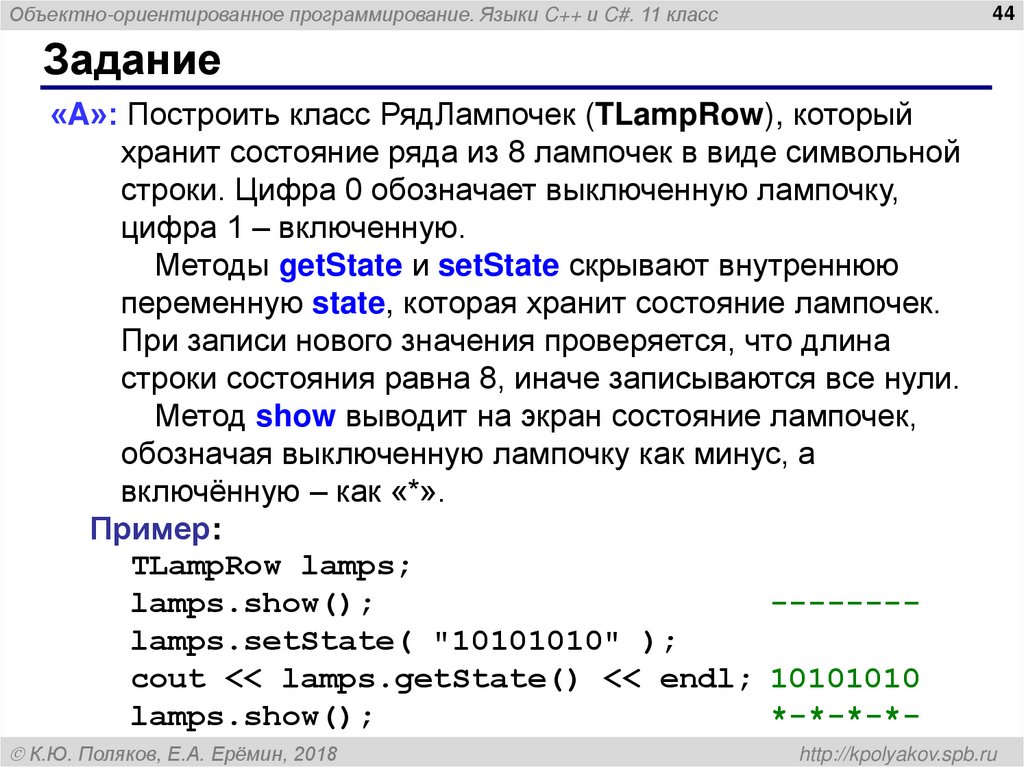Open the kpolyakov.spb.ru link in the footer
The height and width of the screenshot is (767, 1024).
click(x=899, y=755)
